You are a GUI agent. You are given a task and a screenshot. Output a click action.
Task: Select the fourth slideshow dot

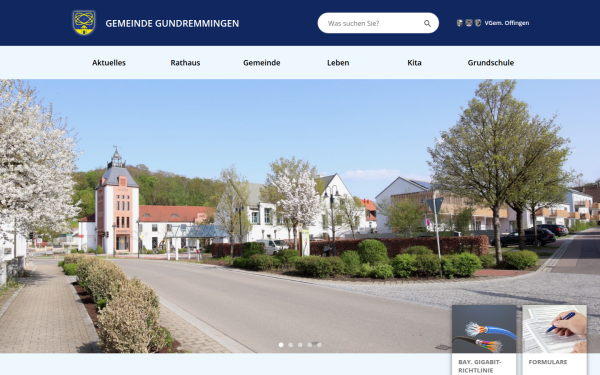(310, 345)
